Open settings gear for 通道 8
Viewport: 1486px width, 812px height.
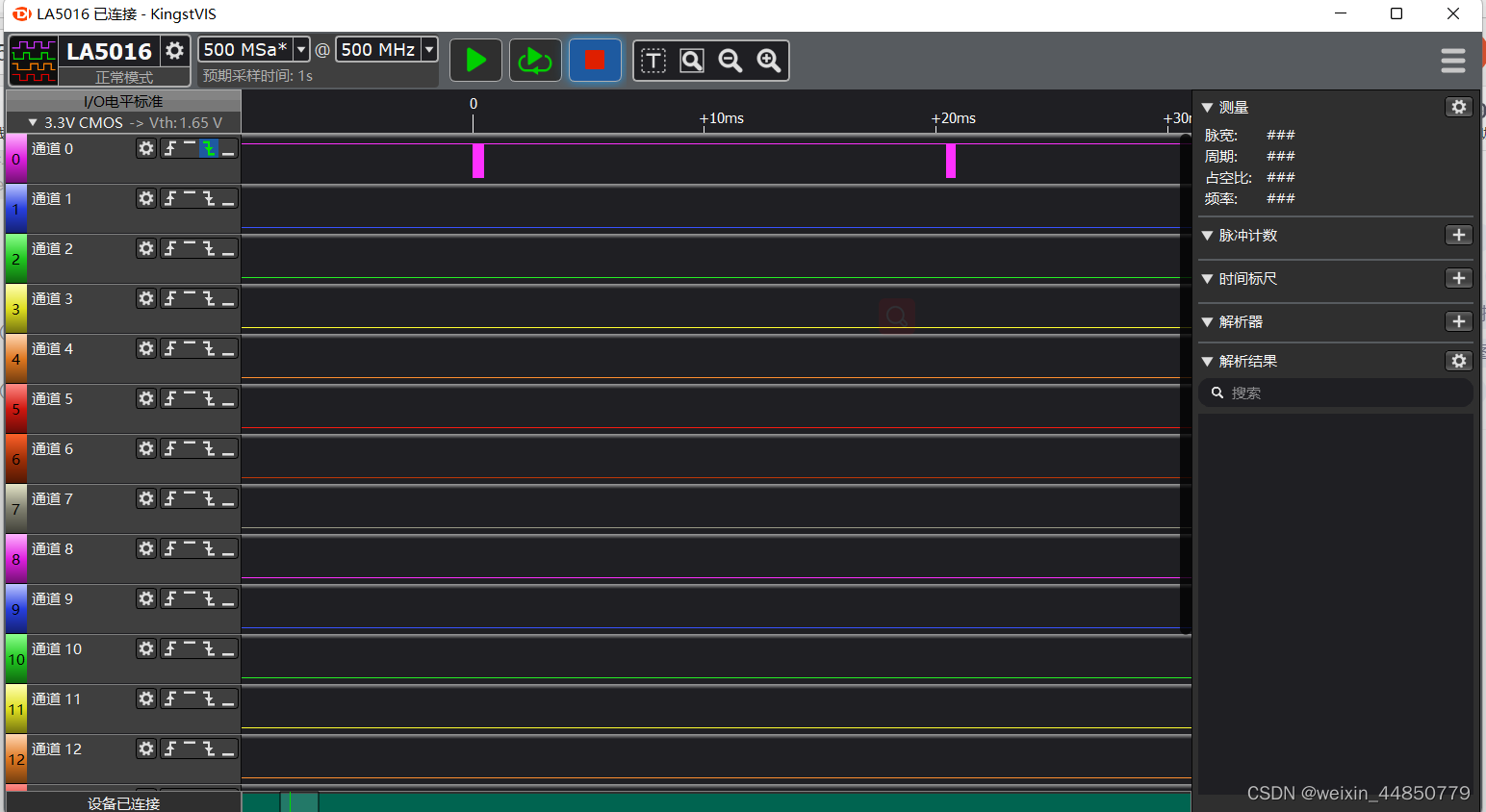click(145, 548)
